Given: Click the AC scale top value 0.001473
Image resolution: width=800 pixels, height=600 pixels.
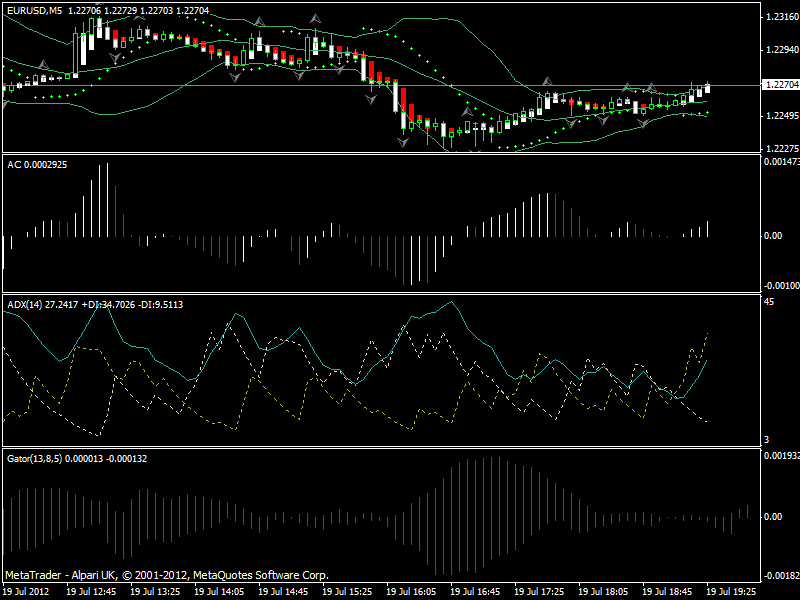Looking at the screenshot, I should (781, 162).
